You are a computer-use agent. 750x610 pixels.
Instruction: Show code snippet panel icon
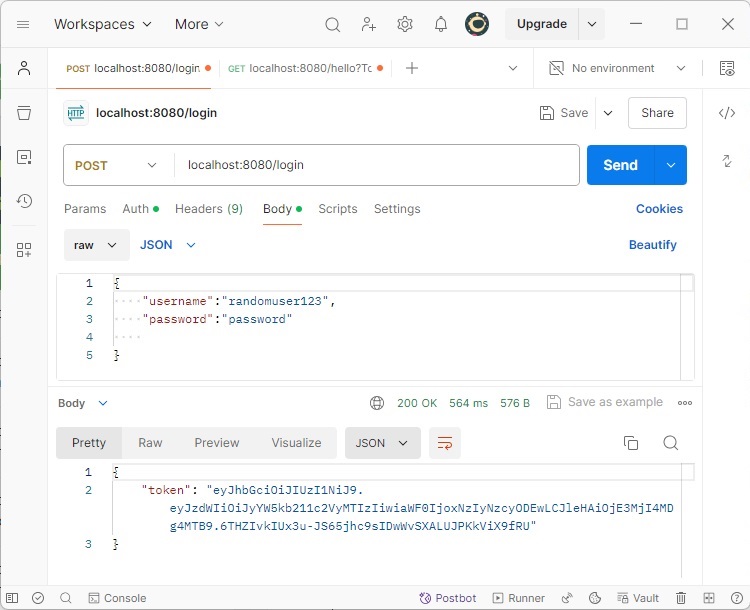[727, 113]
